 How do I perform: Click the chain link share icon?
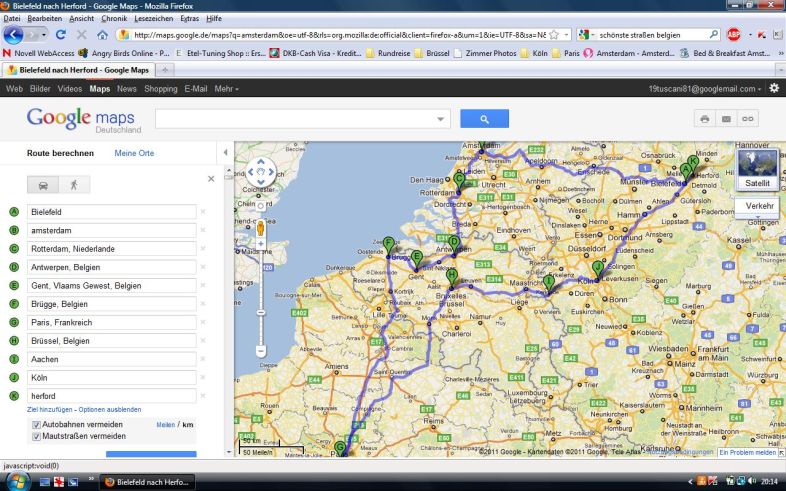coord(747,119)
